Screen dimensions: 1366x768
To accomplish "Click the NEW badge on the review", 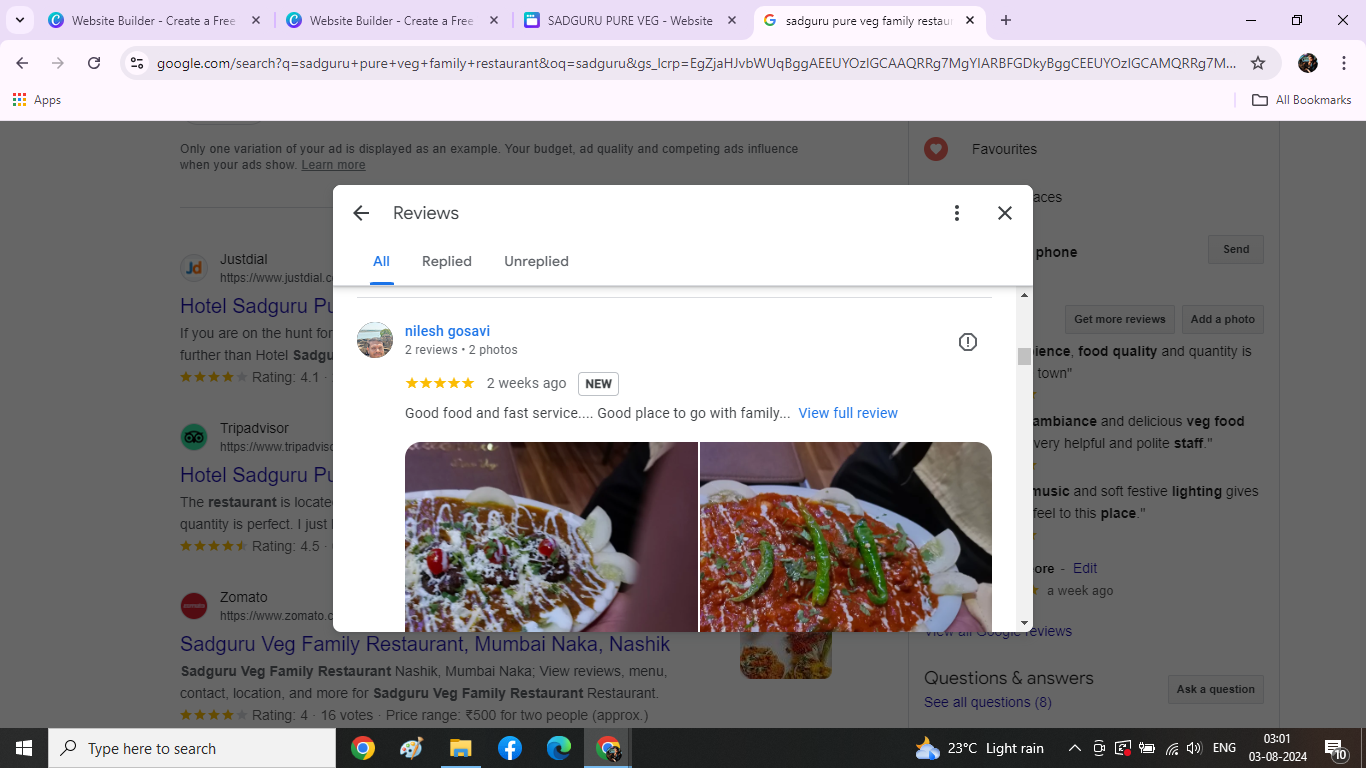I will [x=598, y=384].
